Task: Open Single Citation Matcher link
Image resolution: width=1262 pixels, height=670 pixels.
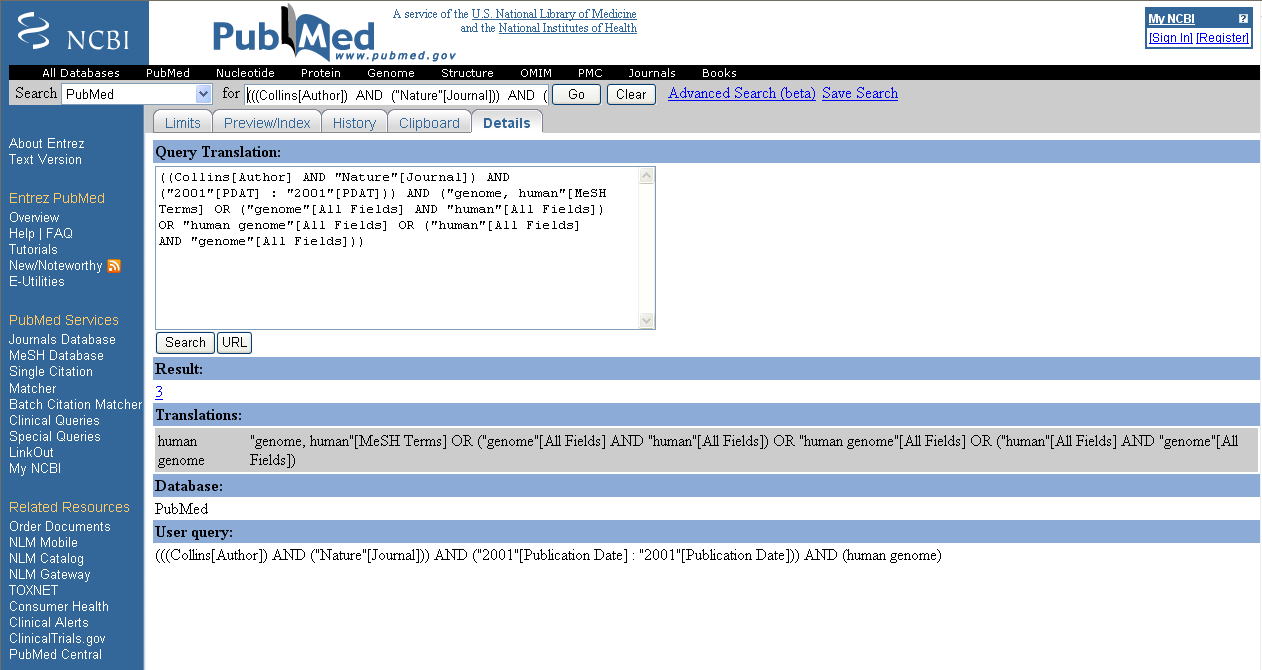Action: [x=51, y=380]
